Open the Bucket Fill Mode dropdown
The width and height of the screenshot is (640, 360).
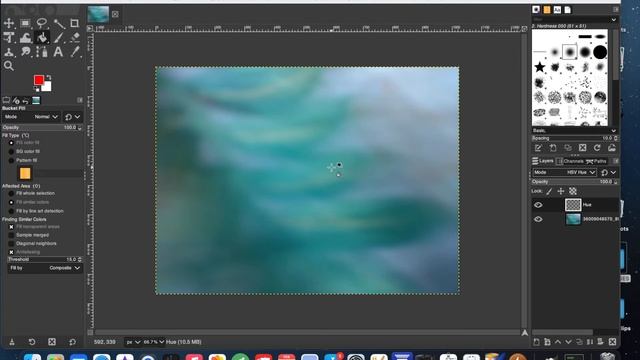click(31, 117)
